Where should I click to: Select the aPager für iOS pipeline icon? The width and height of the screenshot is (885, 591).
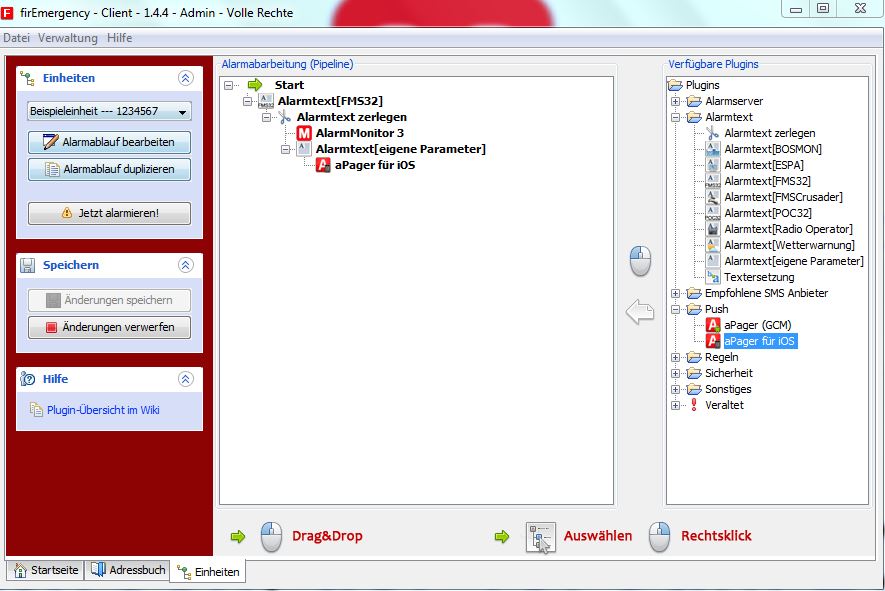pos(323,165)
